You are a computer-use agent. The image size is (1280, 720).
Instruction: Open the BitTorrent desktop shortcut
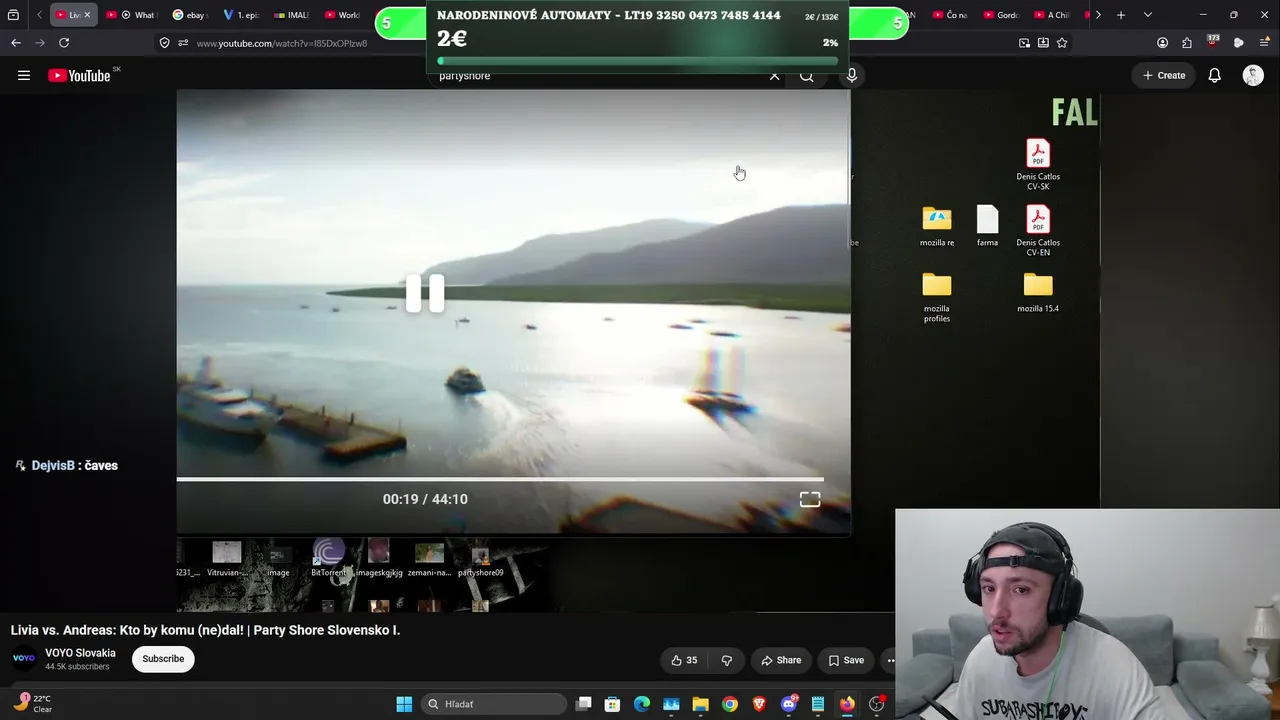329,558
